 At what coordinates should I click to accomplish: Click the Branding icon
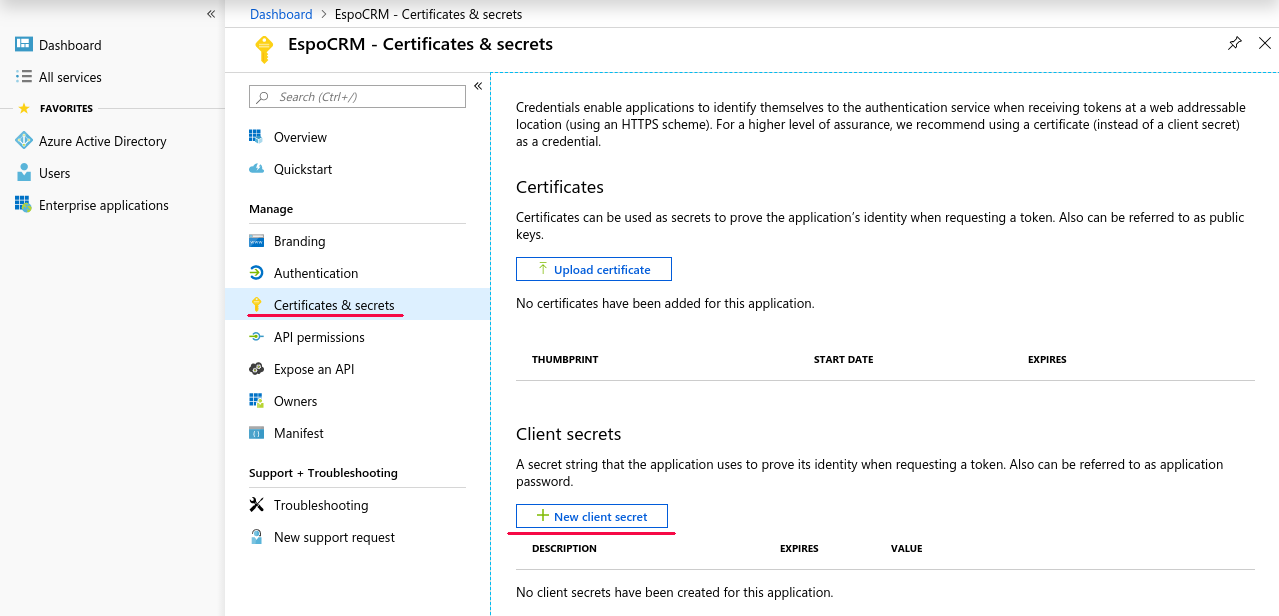click(256, 241)
